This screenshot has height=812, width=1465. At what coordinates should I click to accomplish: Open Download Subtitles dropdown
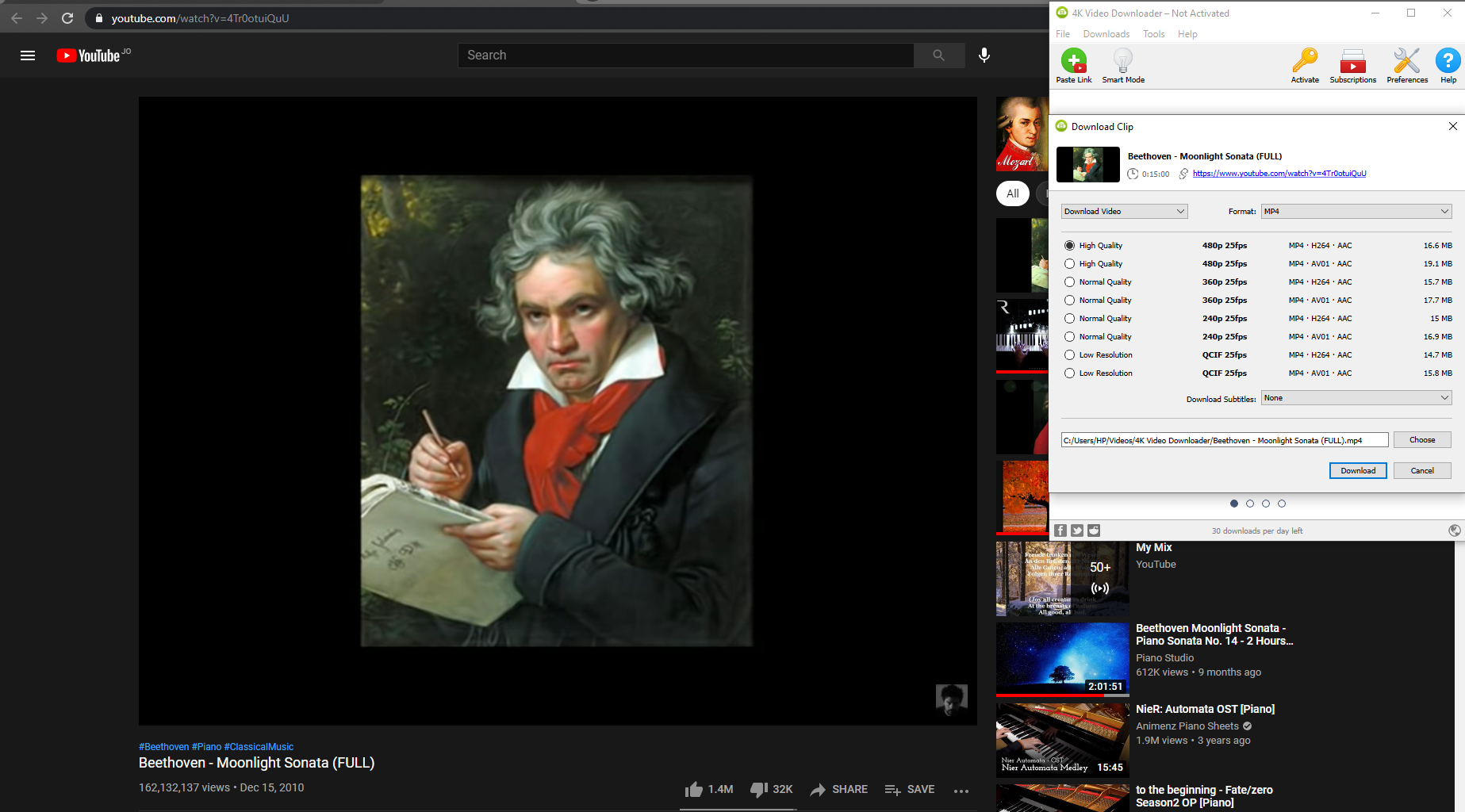point(1356,398)
